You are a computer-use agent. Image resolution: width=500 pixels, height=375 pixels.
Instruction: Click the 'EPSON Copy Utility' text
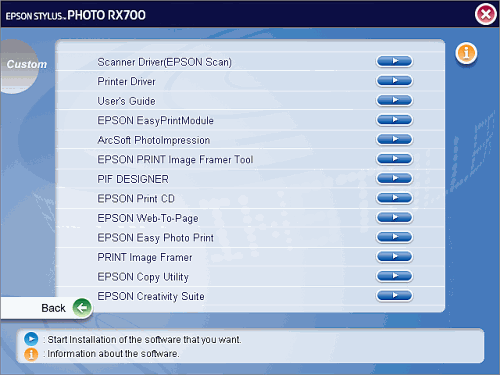coord(143,277)
